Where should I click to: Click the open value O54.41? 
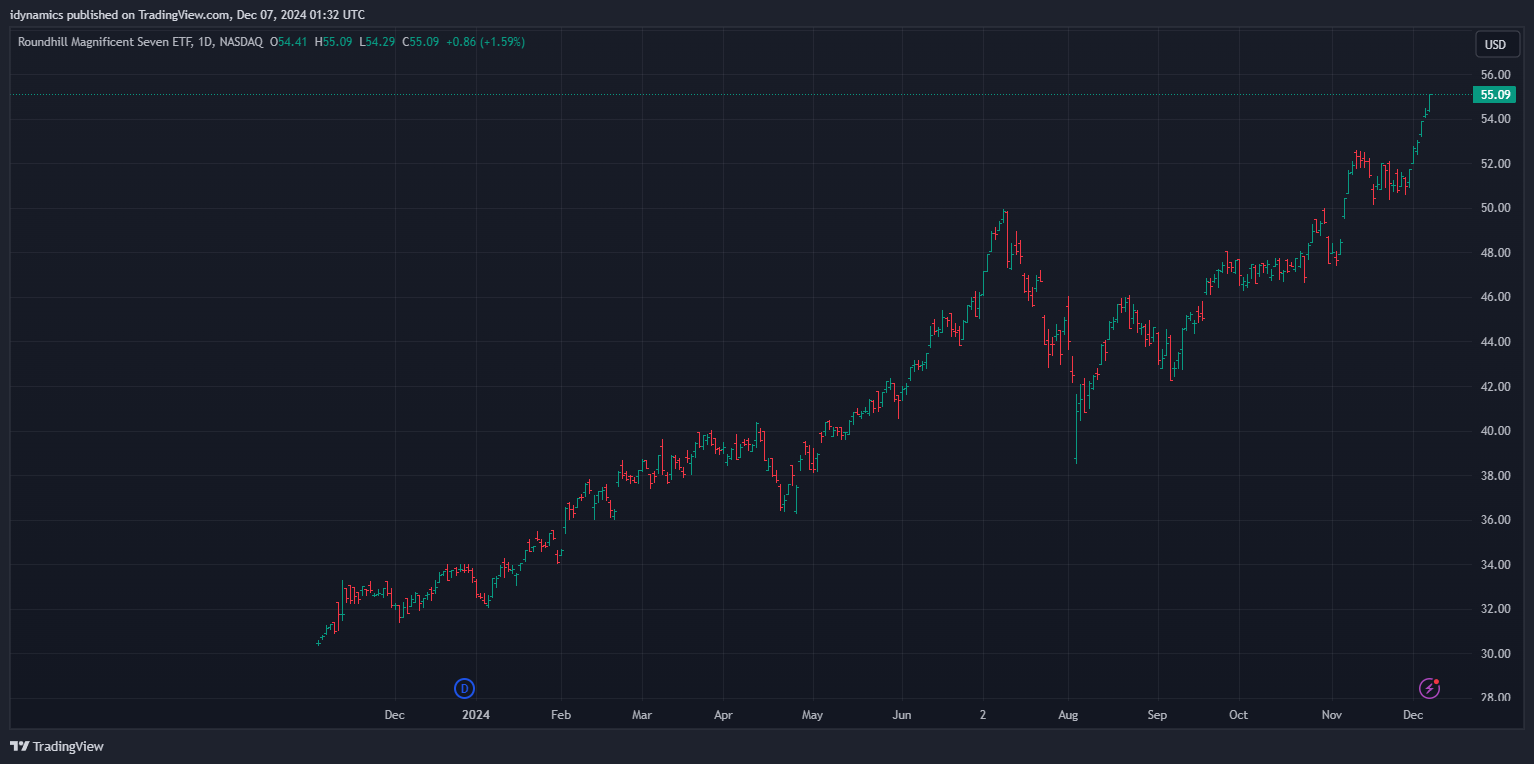pos(291,42)
